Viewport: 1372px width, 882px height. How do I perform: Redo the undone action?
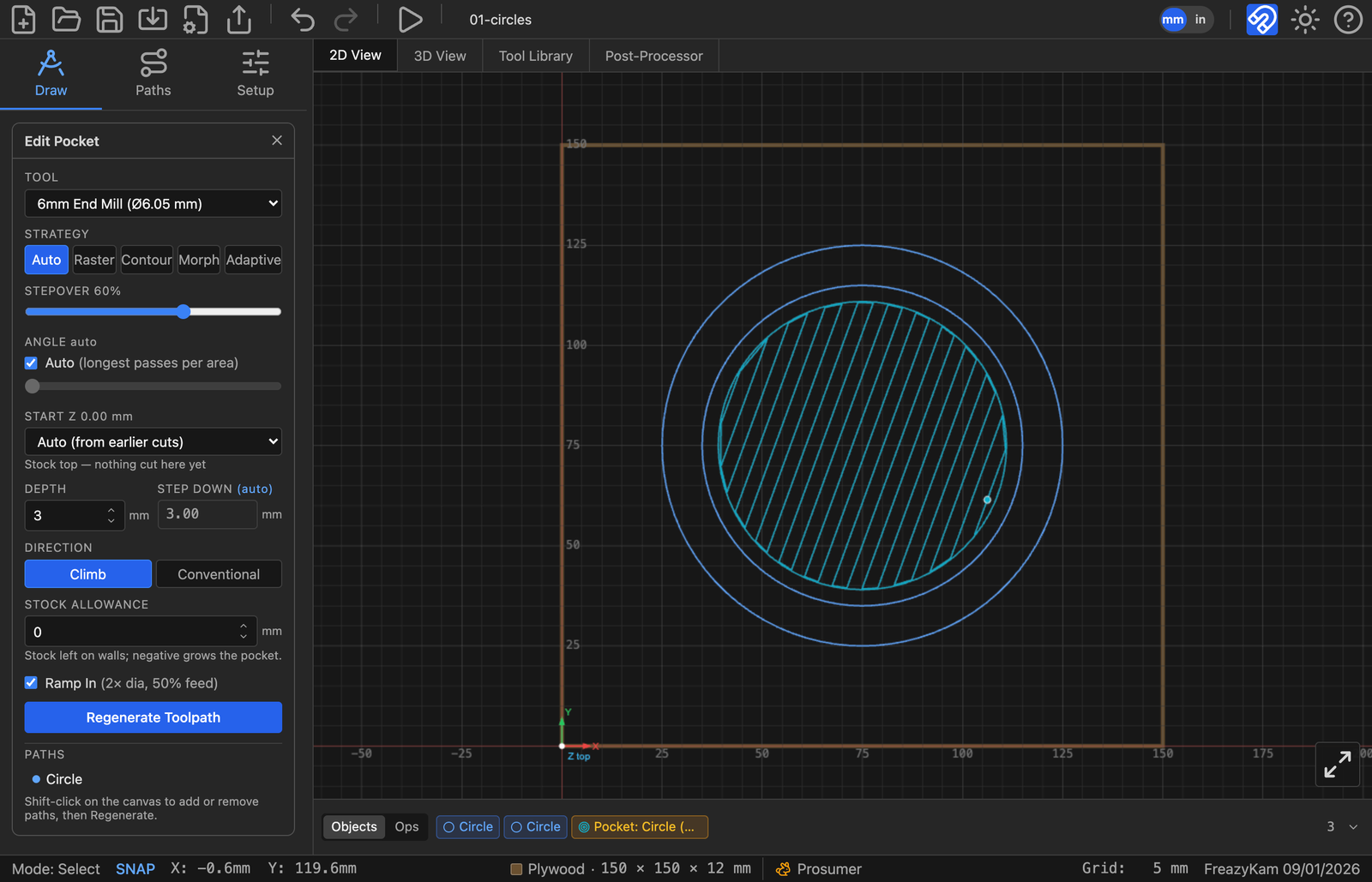pos(346,19)
